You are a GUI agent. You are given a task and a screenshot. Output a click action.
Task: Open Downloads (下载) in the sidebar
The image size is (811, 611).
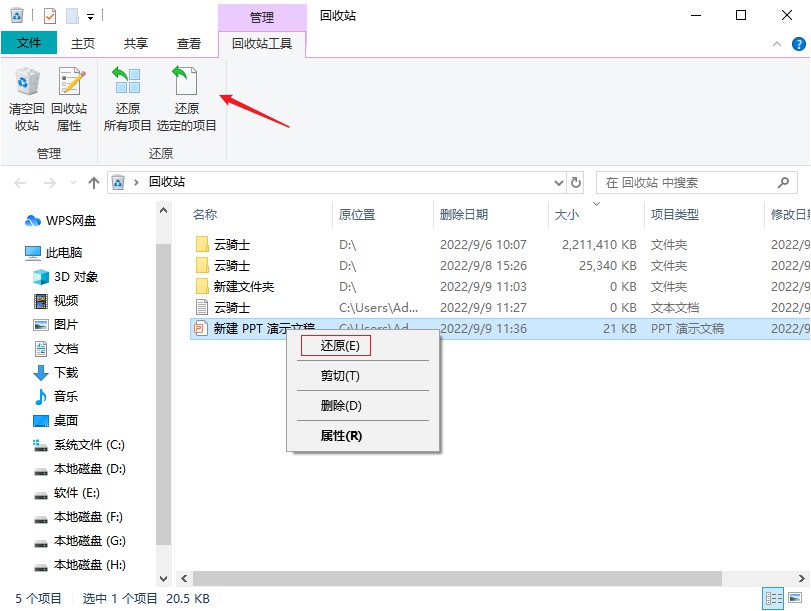56,372
